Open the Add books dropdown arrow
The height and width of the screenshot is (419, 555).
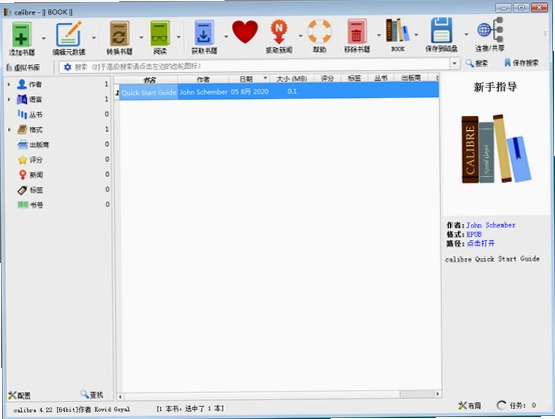point(44,38)
